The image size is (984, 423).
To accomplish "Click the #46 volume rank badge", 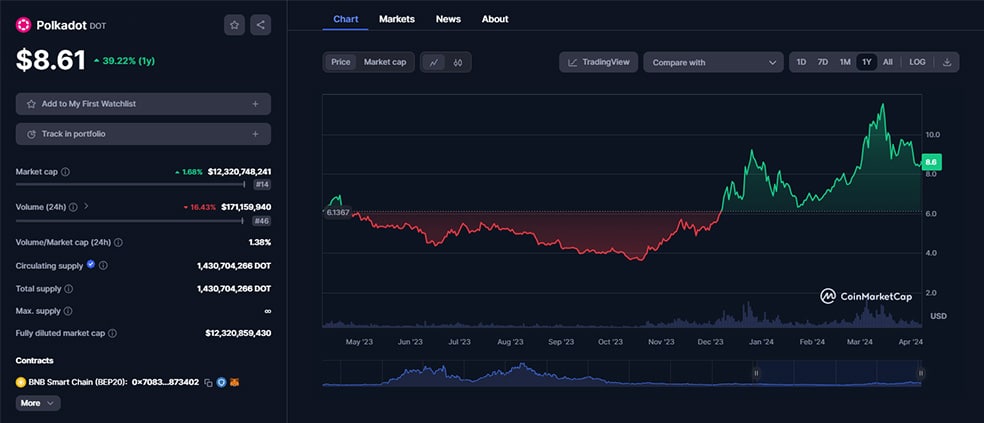I will point(262,220).
